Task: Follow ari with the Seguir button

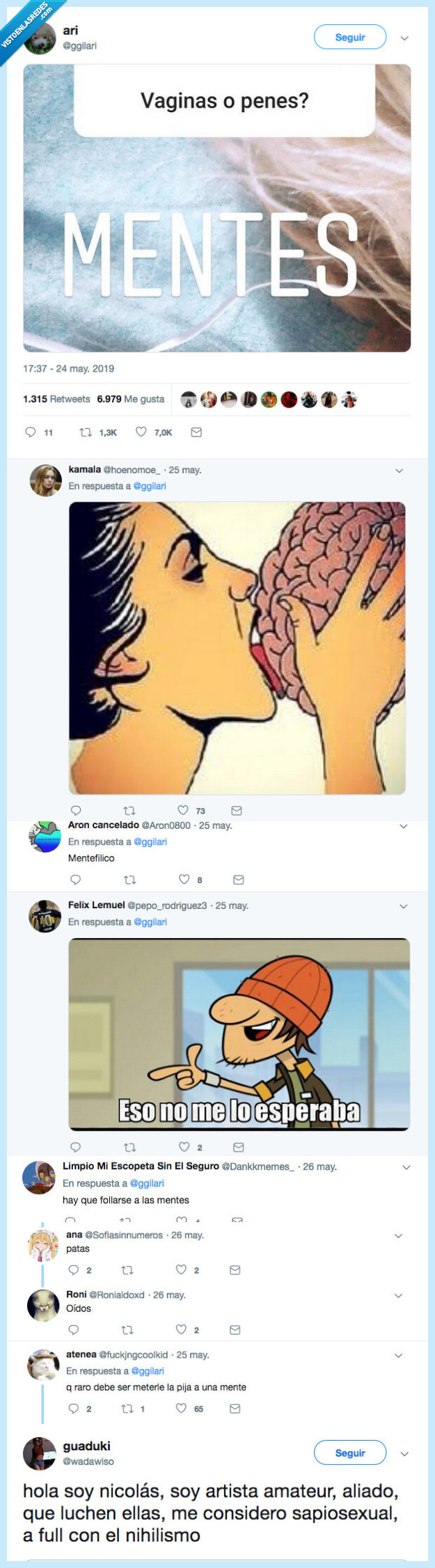Action: (349, 38)
